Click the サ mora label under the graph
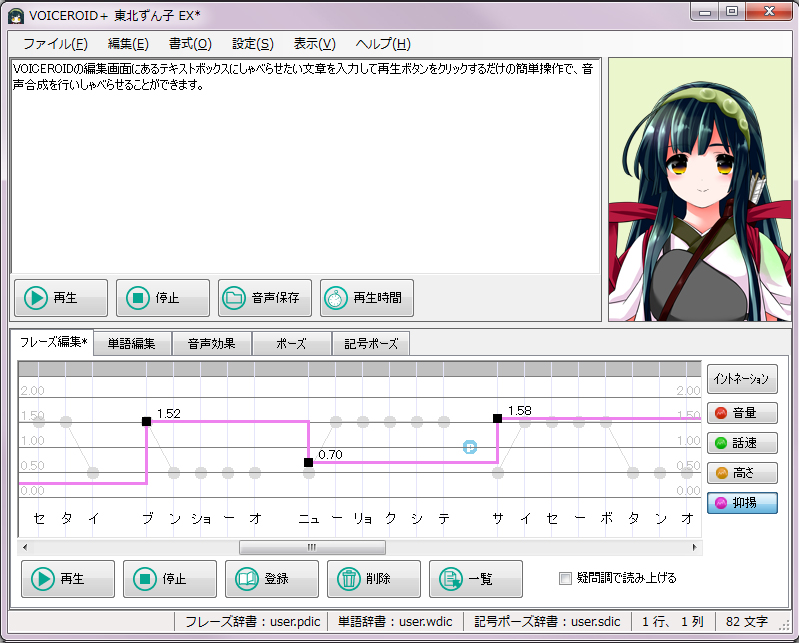This screenshot has width=799, height=643. 498,519
